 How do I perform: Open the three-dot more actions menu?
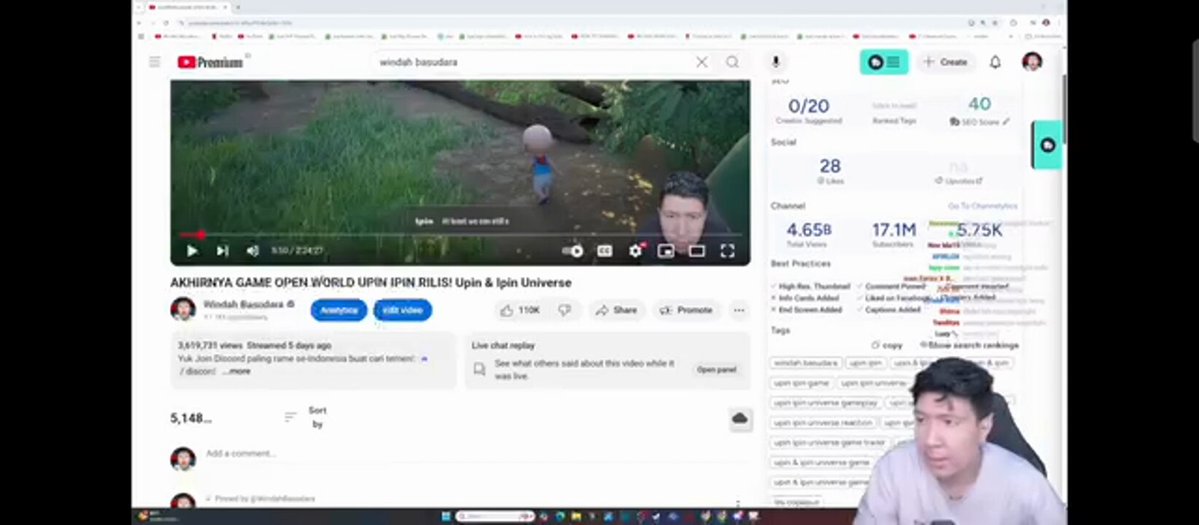point(739,310)
